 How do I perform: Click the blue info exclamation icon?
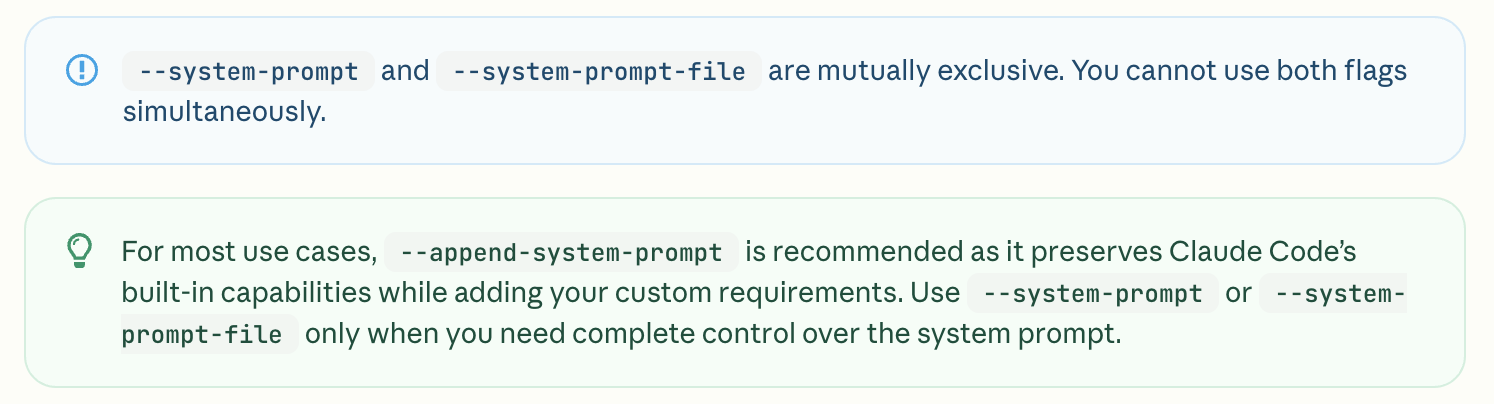coord(81,70)
